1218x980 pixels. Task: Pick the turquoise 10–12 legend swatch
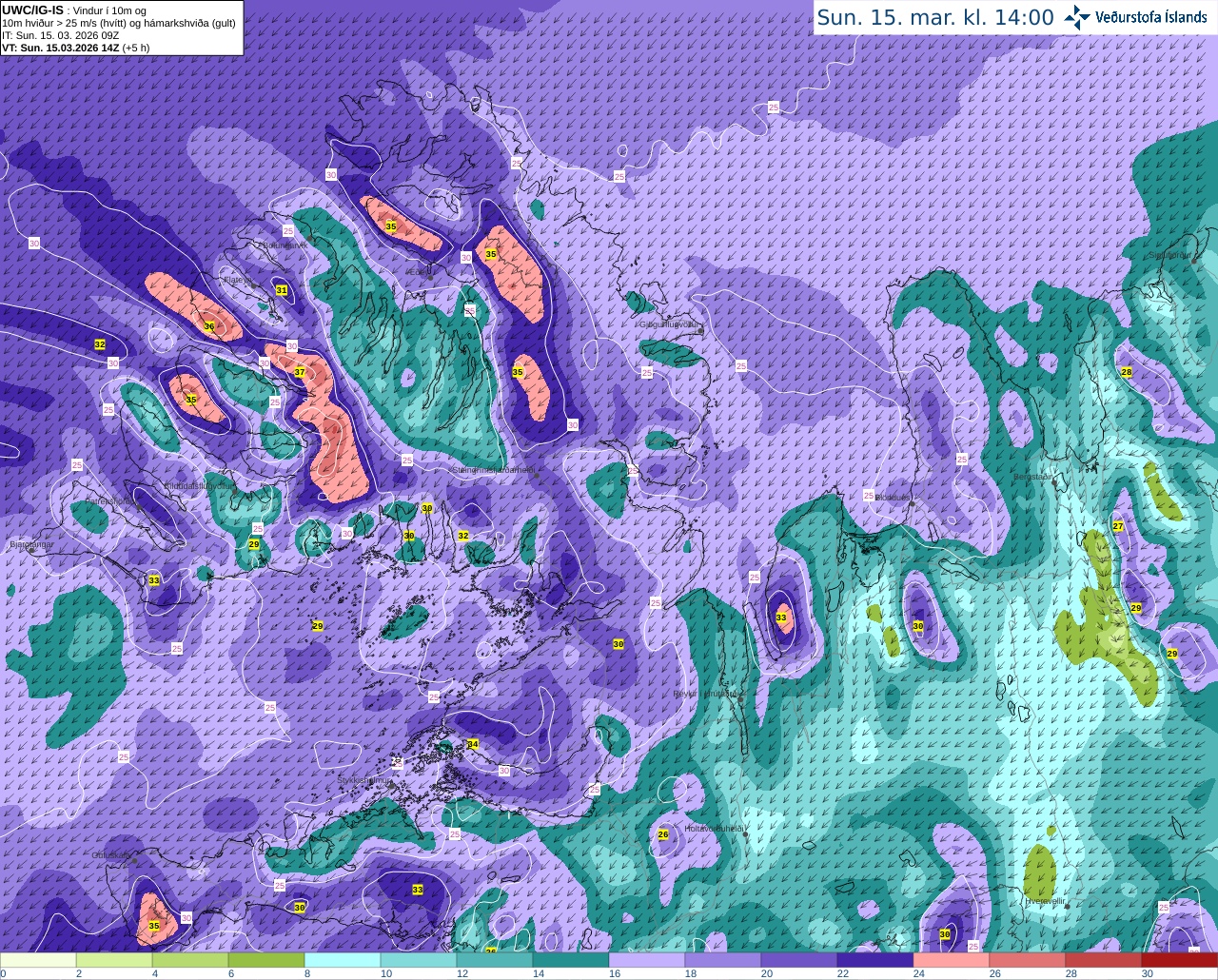(419, 960)
